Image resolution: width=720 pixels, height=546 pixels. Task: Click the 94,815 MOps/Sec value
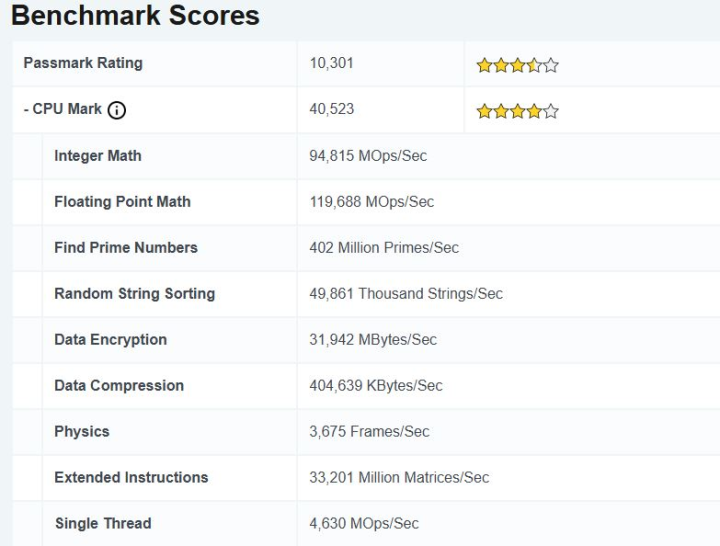point(368,156)
